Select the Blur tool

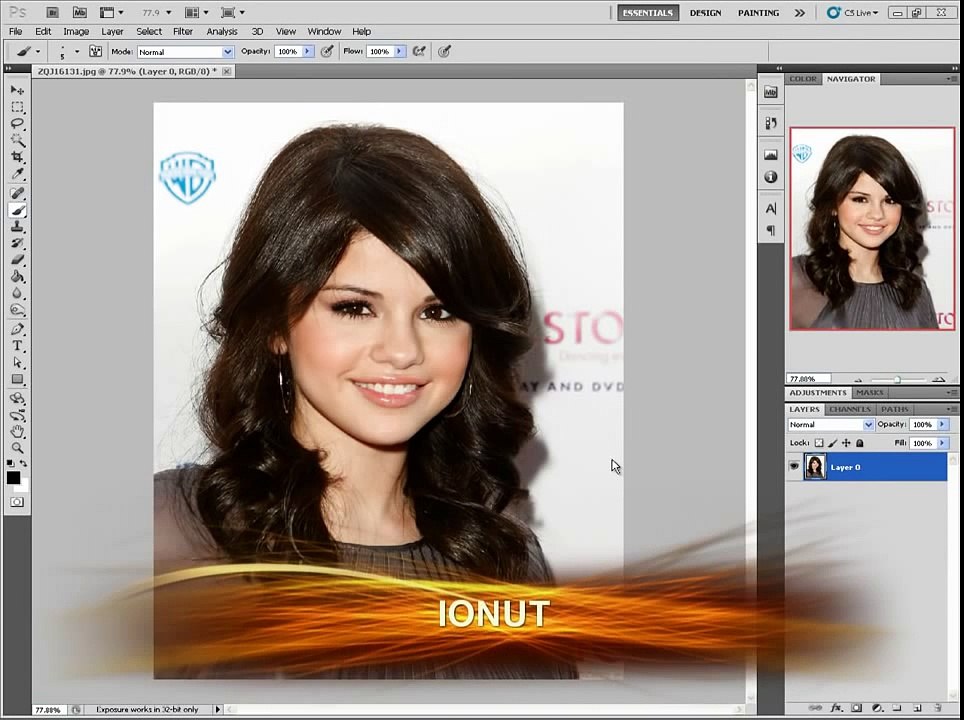pyautogui.click(x=17, y=293)
